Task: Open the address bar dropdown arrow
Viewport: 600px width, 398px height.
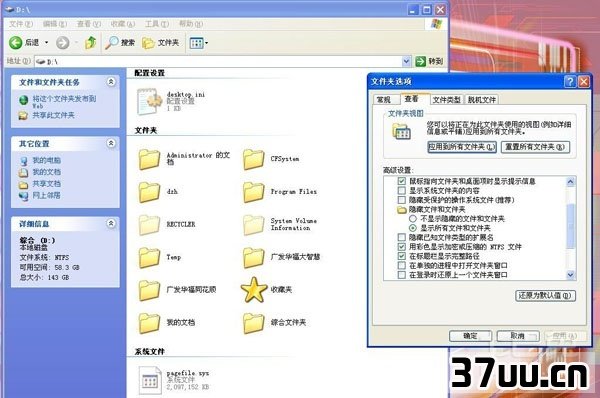Action: coord(406,61)
